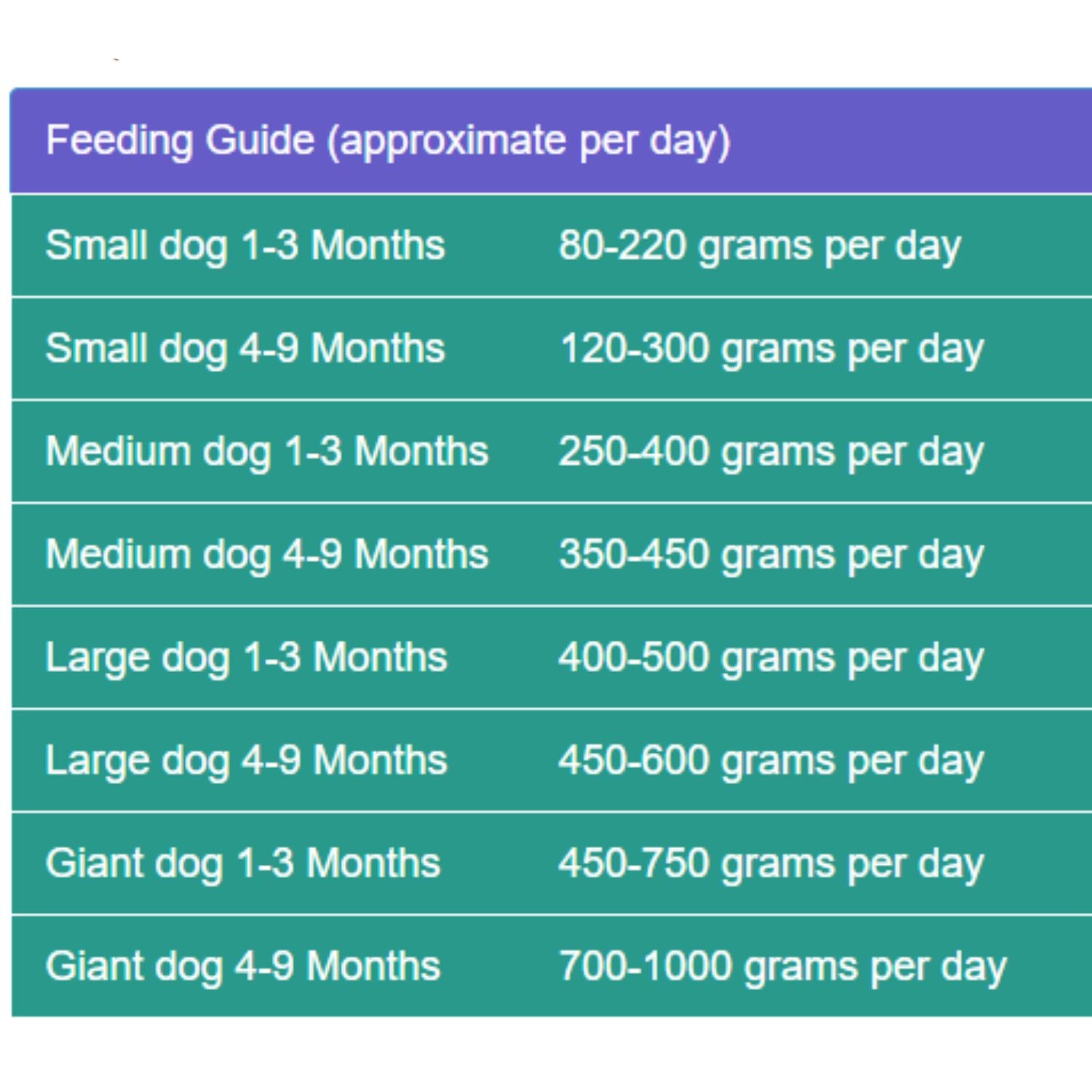1092x1092 pixels.
Task: Click the 80-220 grams per day value
Action: click(759, 246)
